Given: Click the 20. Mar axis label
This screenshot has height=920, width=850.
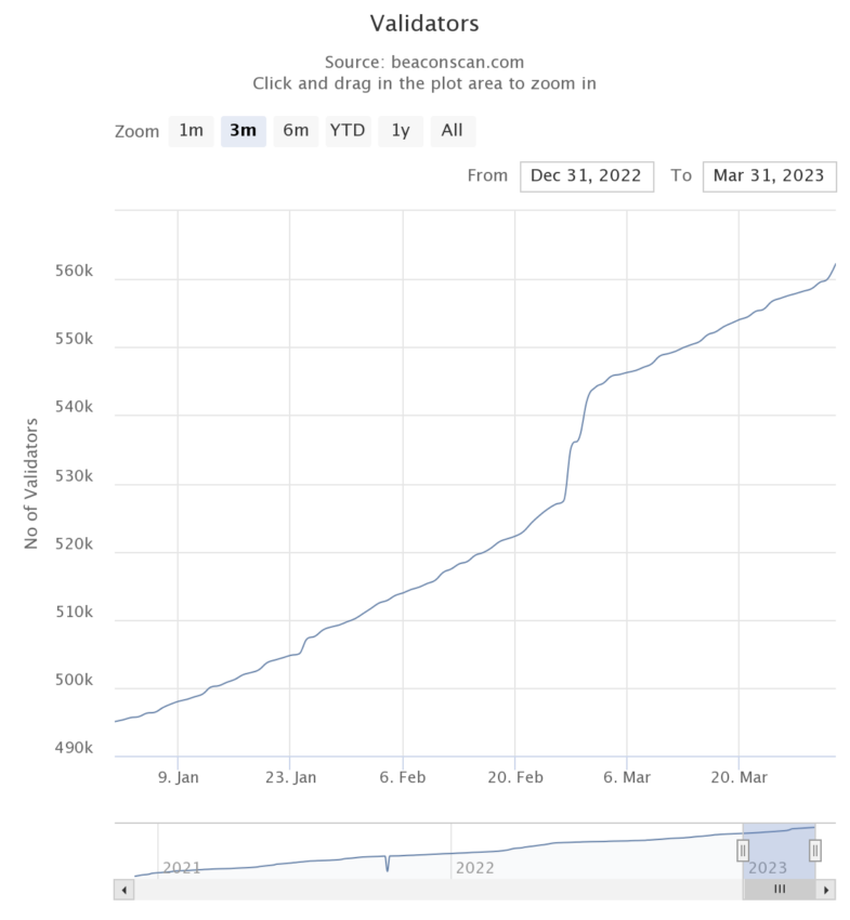Looking at the screenshot, I should [x=738, y=777].
